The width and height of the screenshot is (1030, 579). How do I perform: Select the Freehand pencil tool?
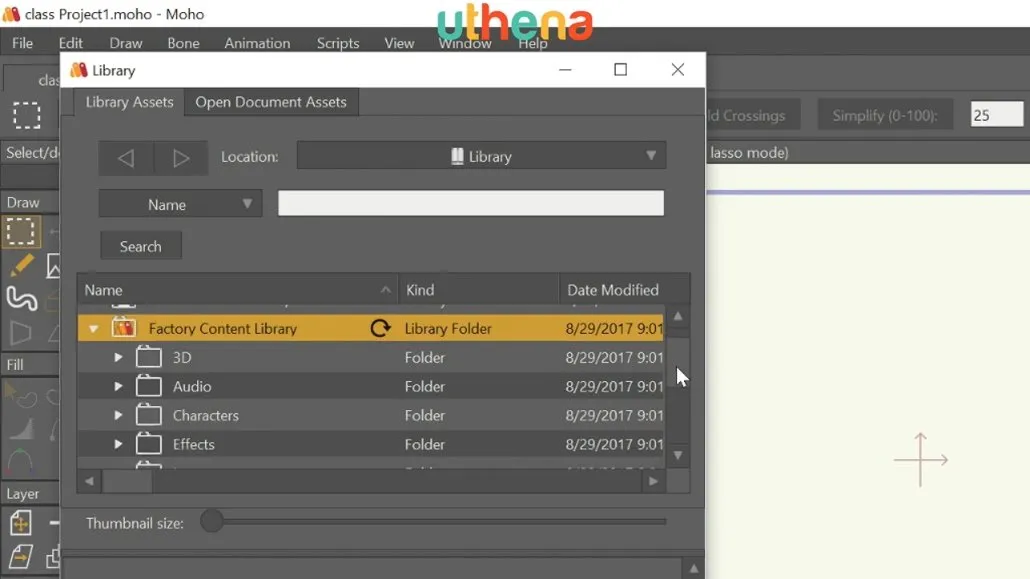21,266
